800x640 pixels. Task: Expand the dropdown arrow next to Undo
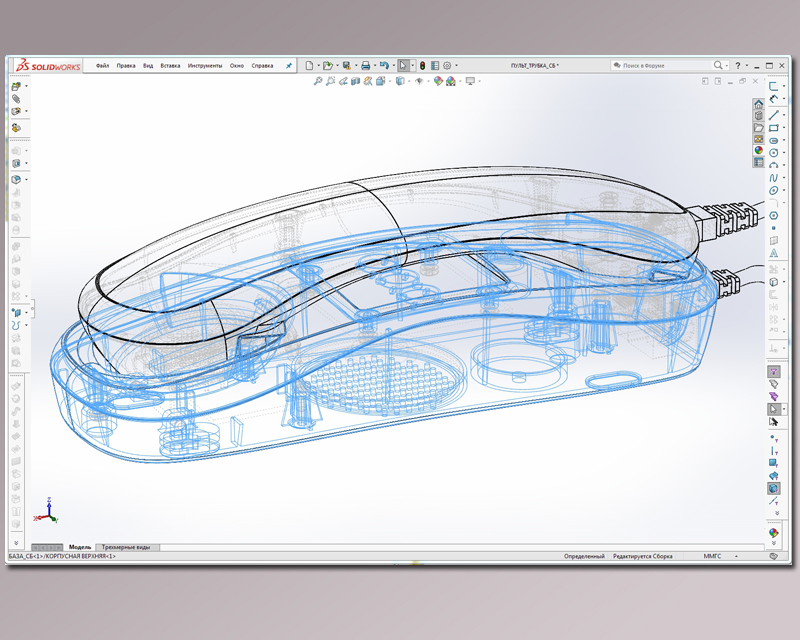click(x=393, y=65)
